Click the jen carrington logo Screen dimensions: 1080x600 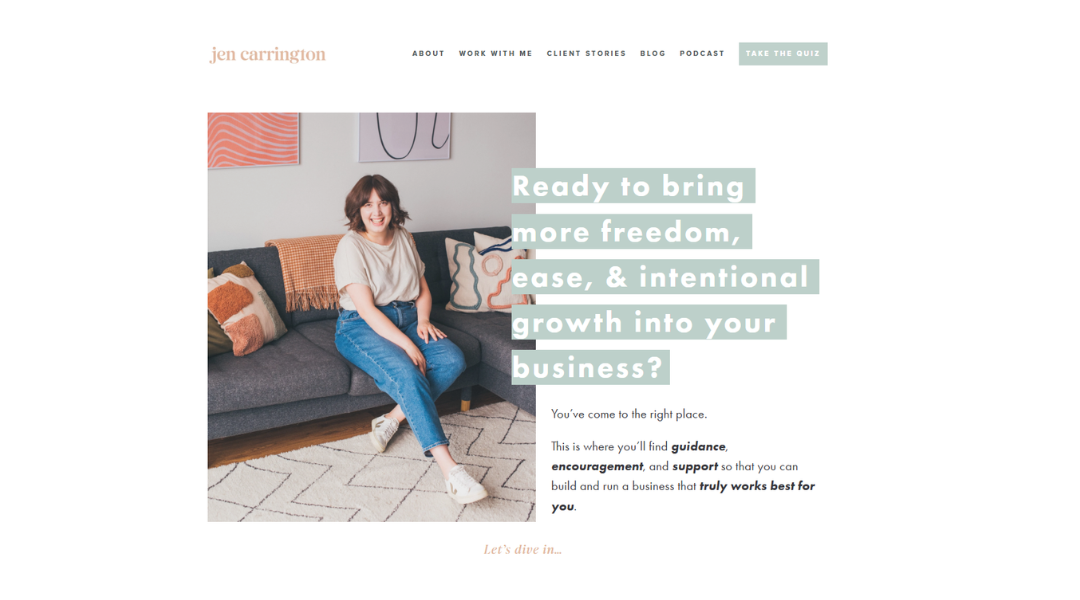267,54
